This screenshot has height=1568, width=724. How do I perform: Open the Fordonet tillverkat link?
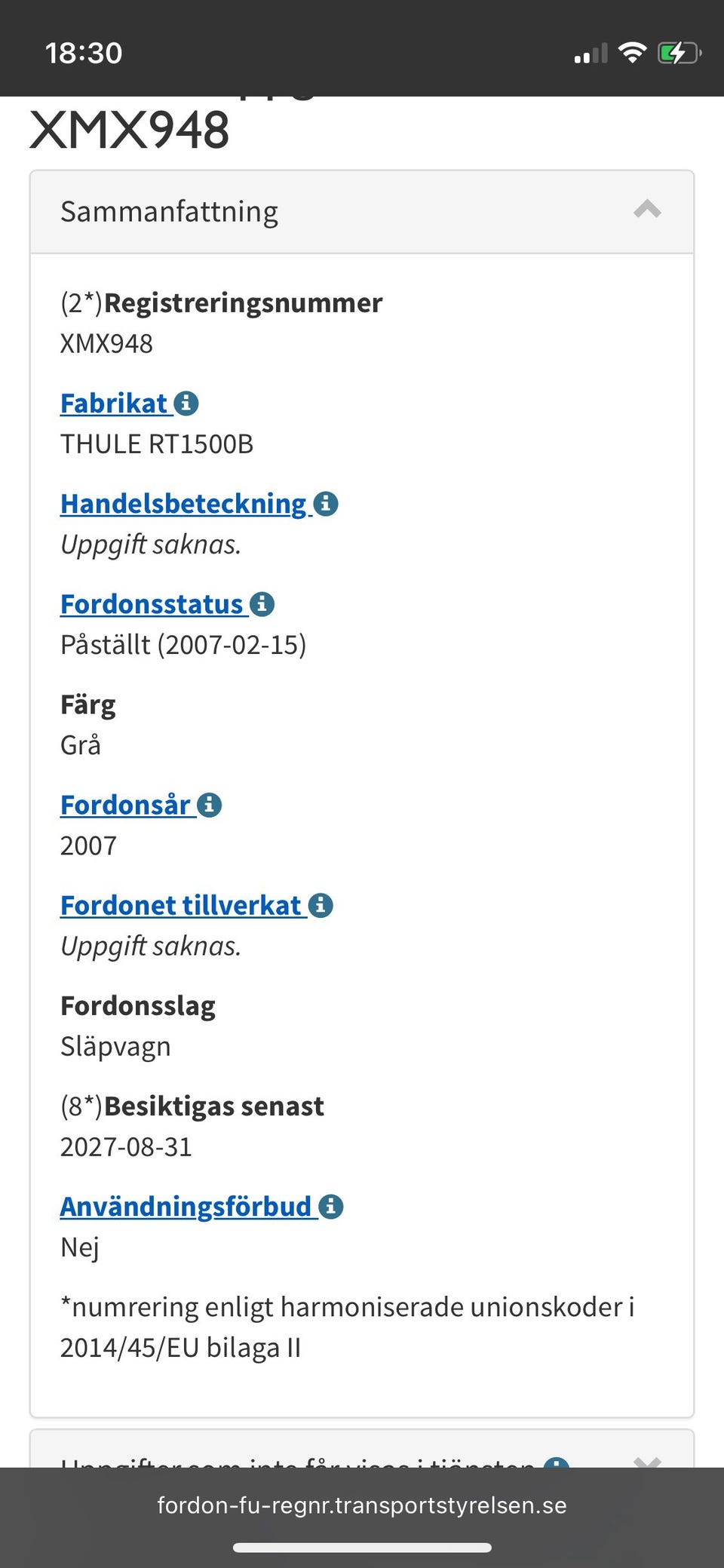pos(179,906)
